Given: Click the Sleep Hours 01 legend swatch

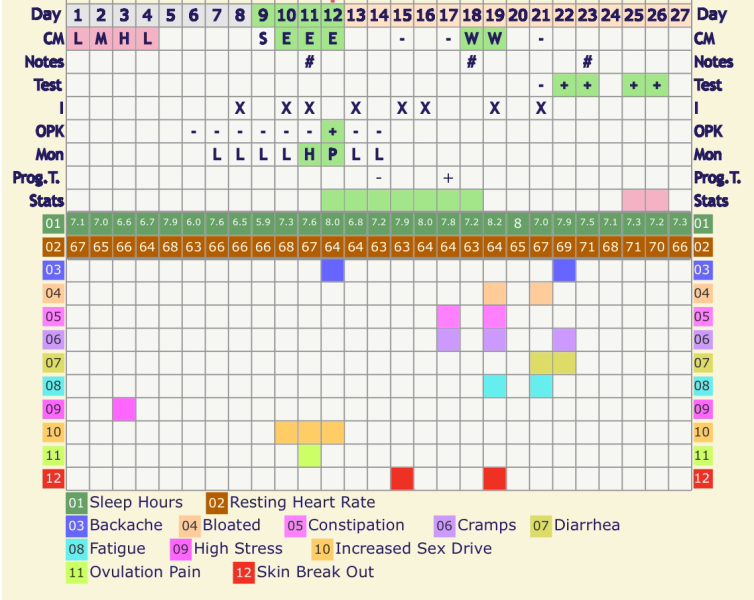Looking at the screenshot, I should tap(77, 503).
